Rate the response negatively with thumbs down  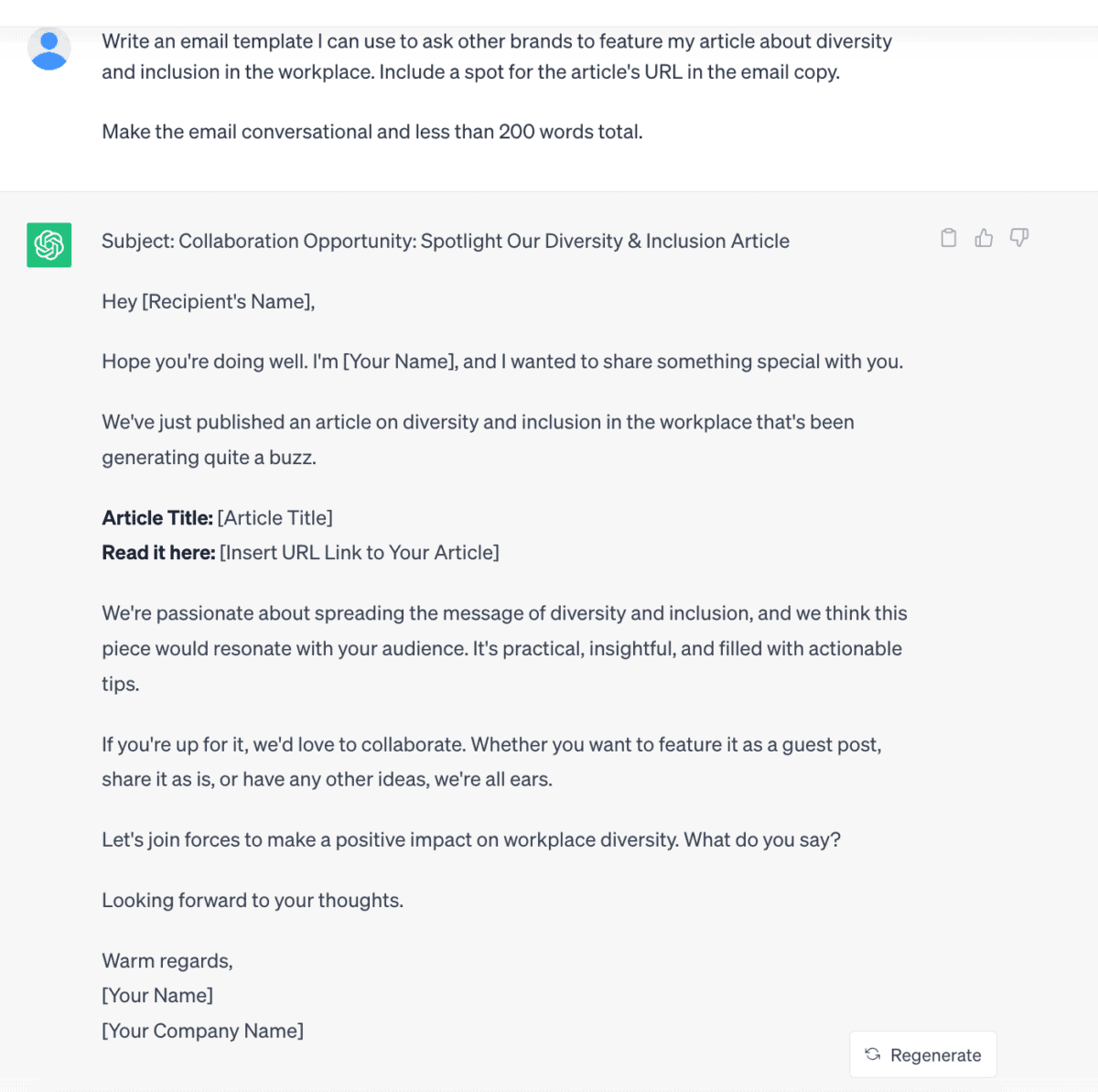tap(1018, 238)
